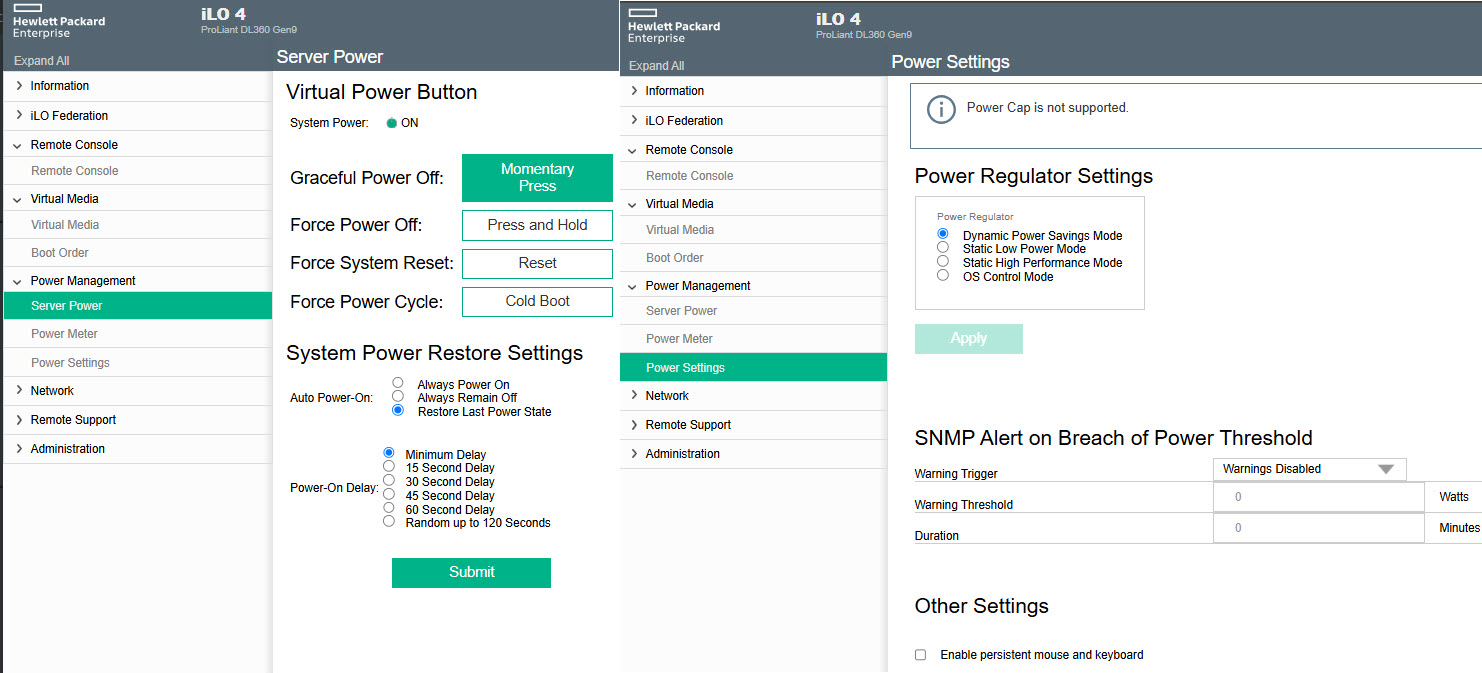Open Power Meter in the left window
The height and width of the screenshot is (673, 1482).
pyautogui.click(x=137, y=334)
